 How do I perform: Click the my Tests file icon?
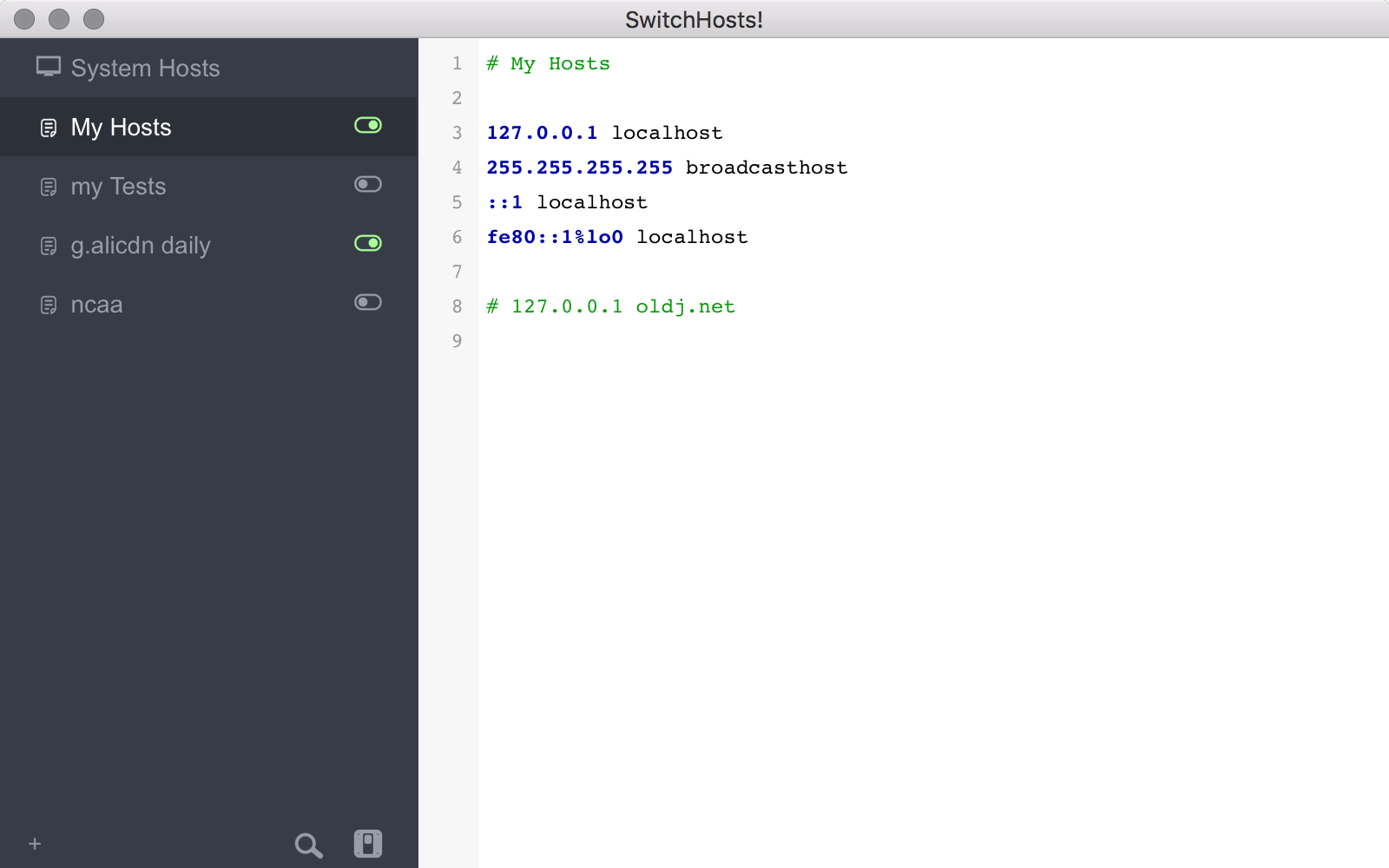(x=49, y=187)
